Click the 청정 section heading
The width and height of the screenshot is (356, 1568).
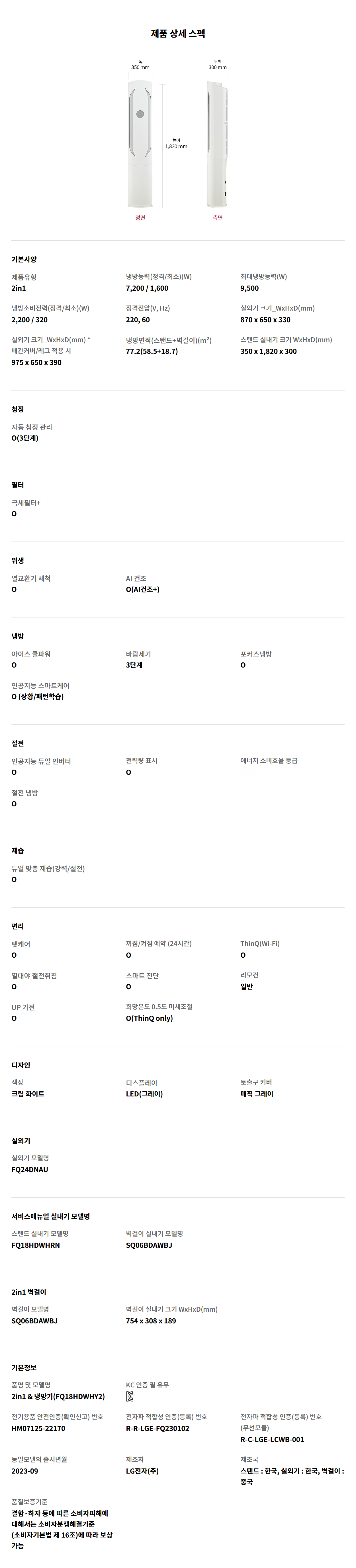18,409
